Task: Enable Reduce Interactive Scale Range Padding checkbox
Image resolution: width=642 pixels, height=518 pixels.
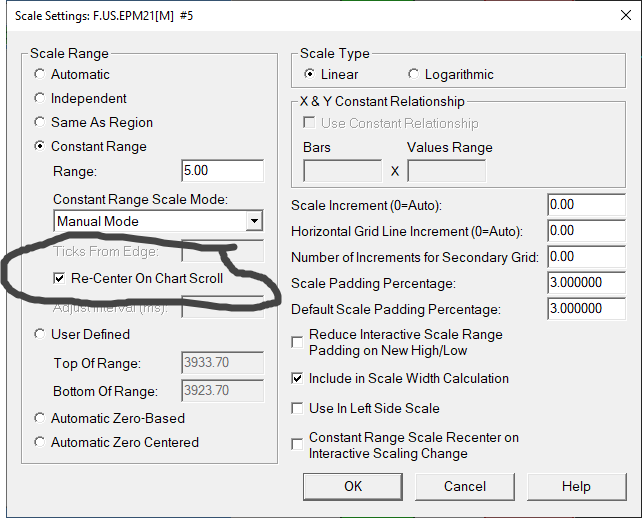Action: pyautogui.click(x=297, y=342)
